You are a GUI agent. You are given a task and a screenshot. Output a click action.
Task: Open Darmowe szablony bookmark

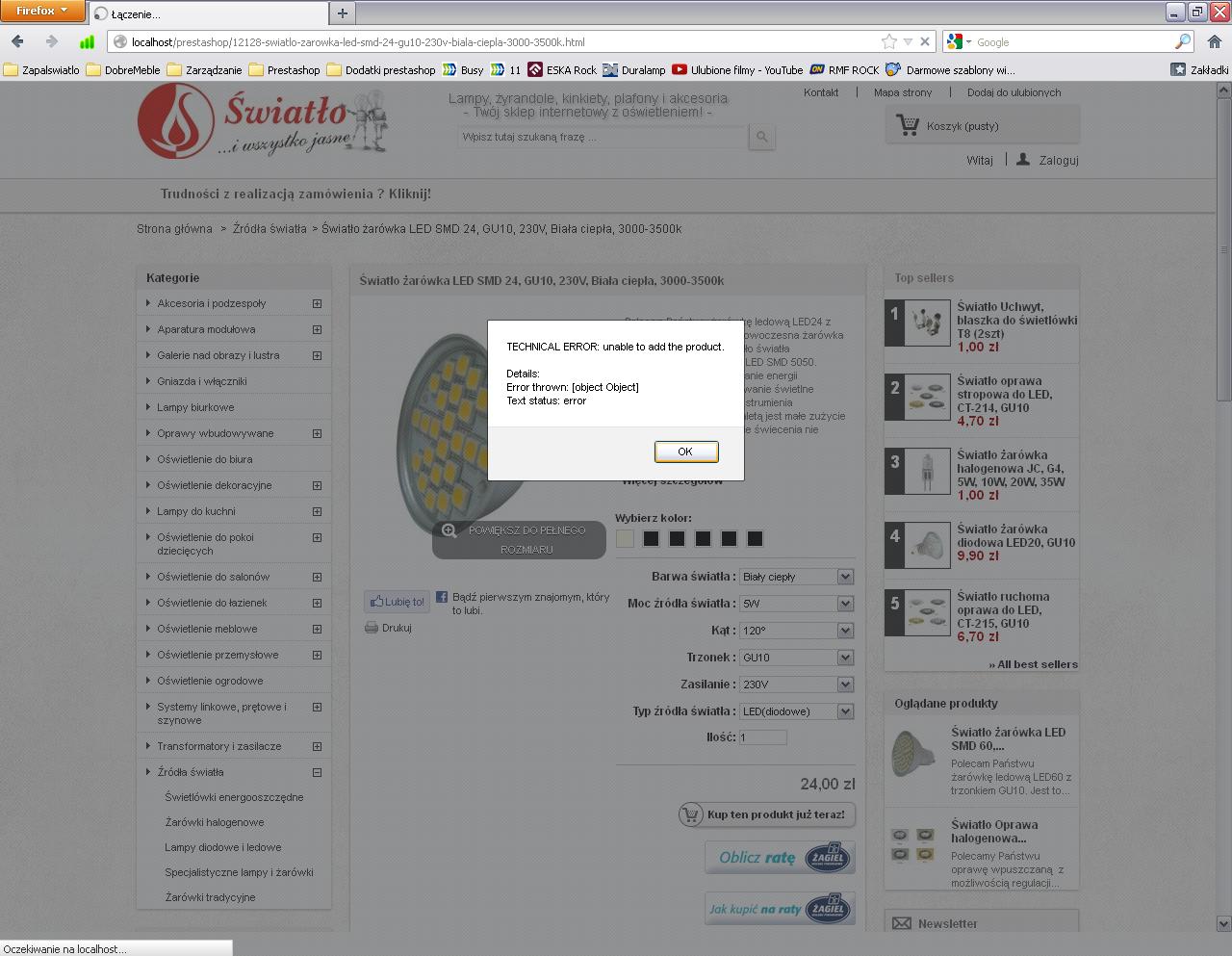(951, 69)
